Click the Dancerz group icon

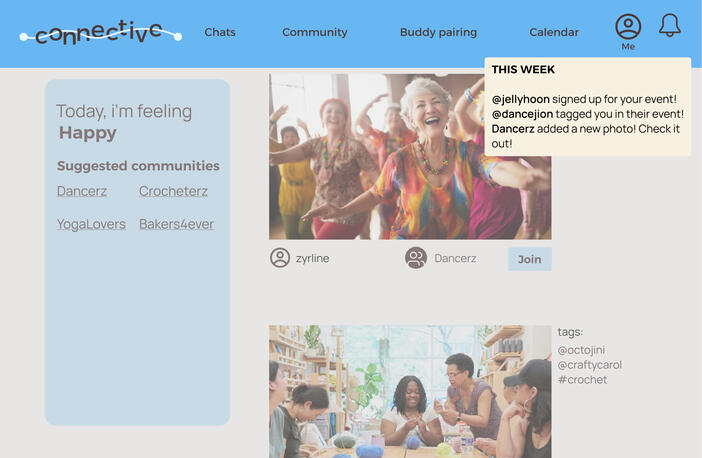[x=416, y=258]
